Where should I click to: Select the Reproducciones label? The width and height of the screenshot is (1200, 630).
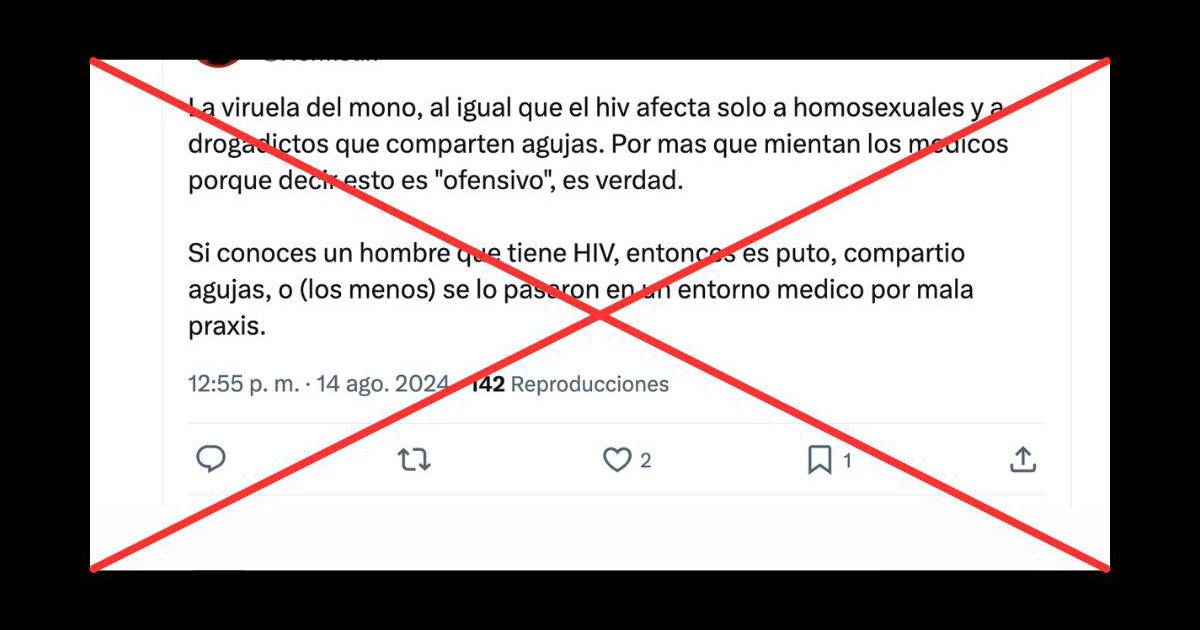point(590,384)
